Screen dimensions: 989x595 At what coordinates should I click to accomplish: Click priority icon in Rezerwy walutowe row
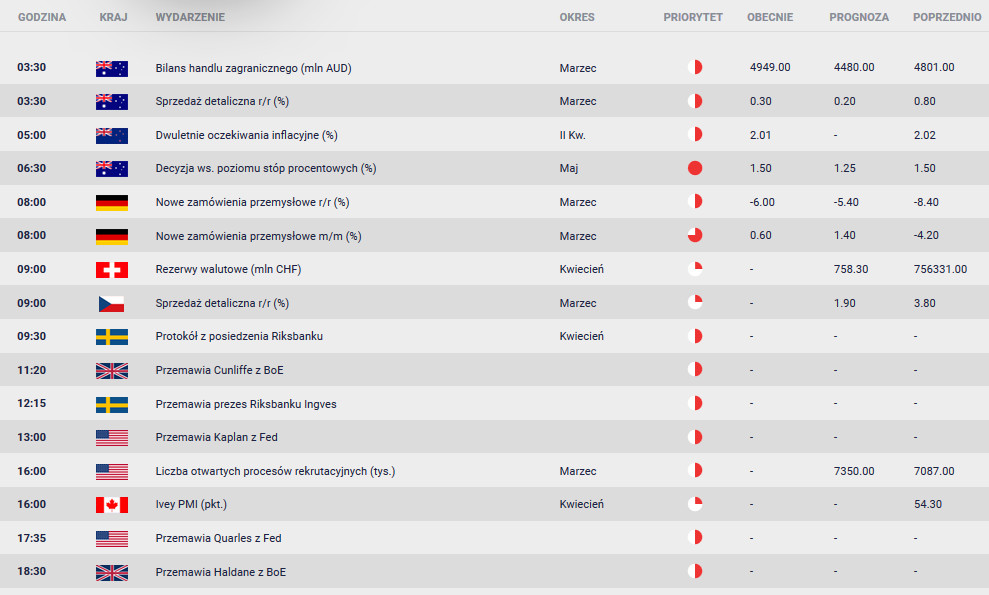(695, 269)
